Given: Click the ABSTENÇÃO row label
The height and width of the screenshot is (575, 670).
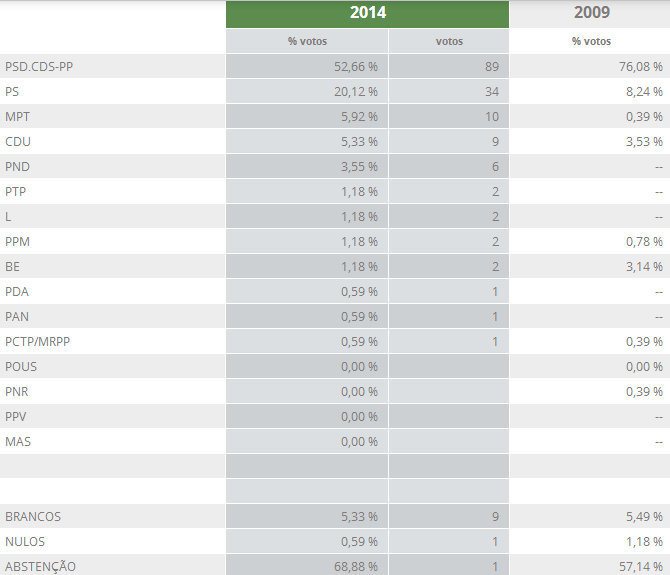Looking at the screenshot, I should pyautogui.click(x=40, y=566).
